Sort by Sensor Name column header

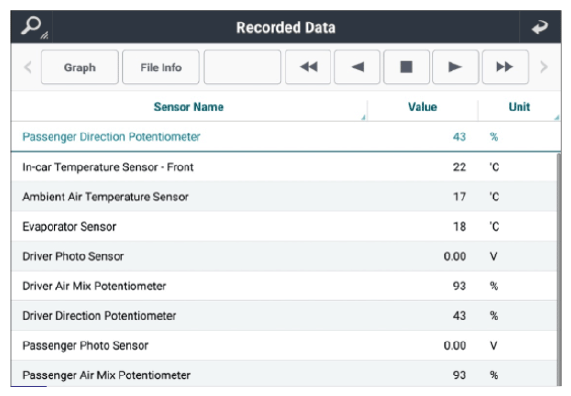189,107
